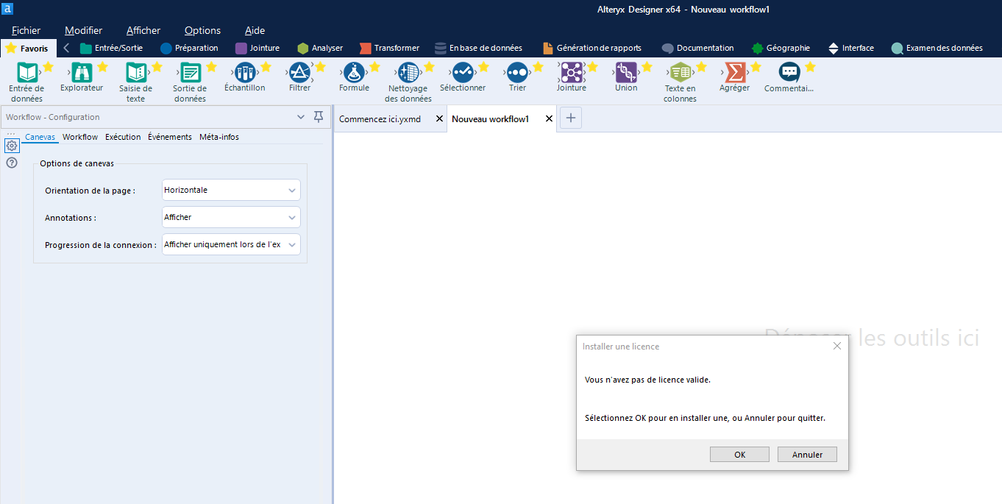Image resolution: width=1002 pixels, height=504 pixels.
Task: Switch to the Géographie palette tab
Action: tap(781, 48)
